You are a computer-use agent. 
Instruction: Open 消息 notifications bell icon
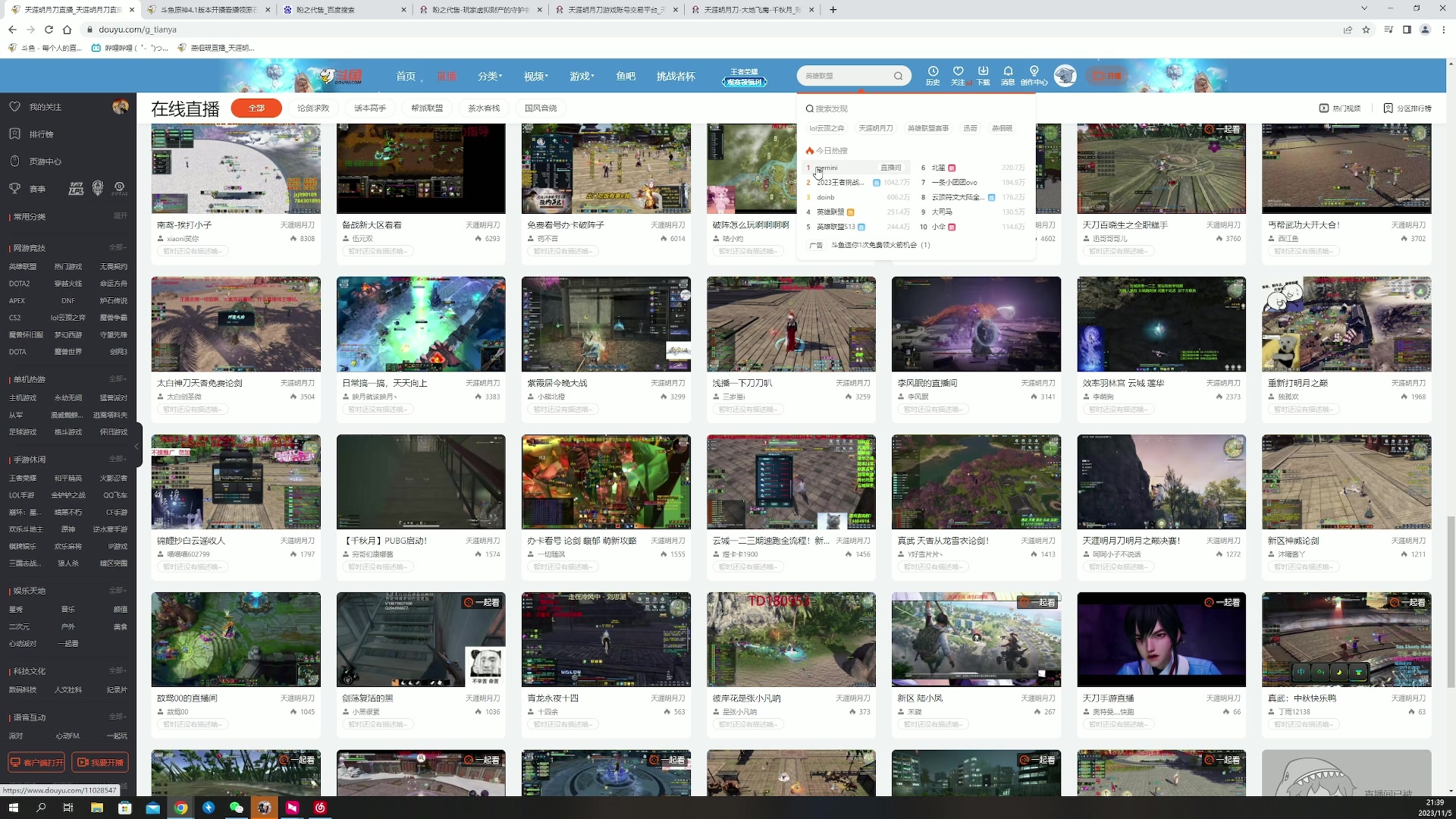[1008, 71]
